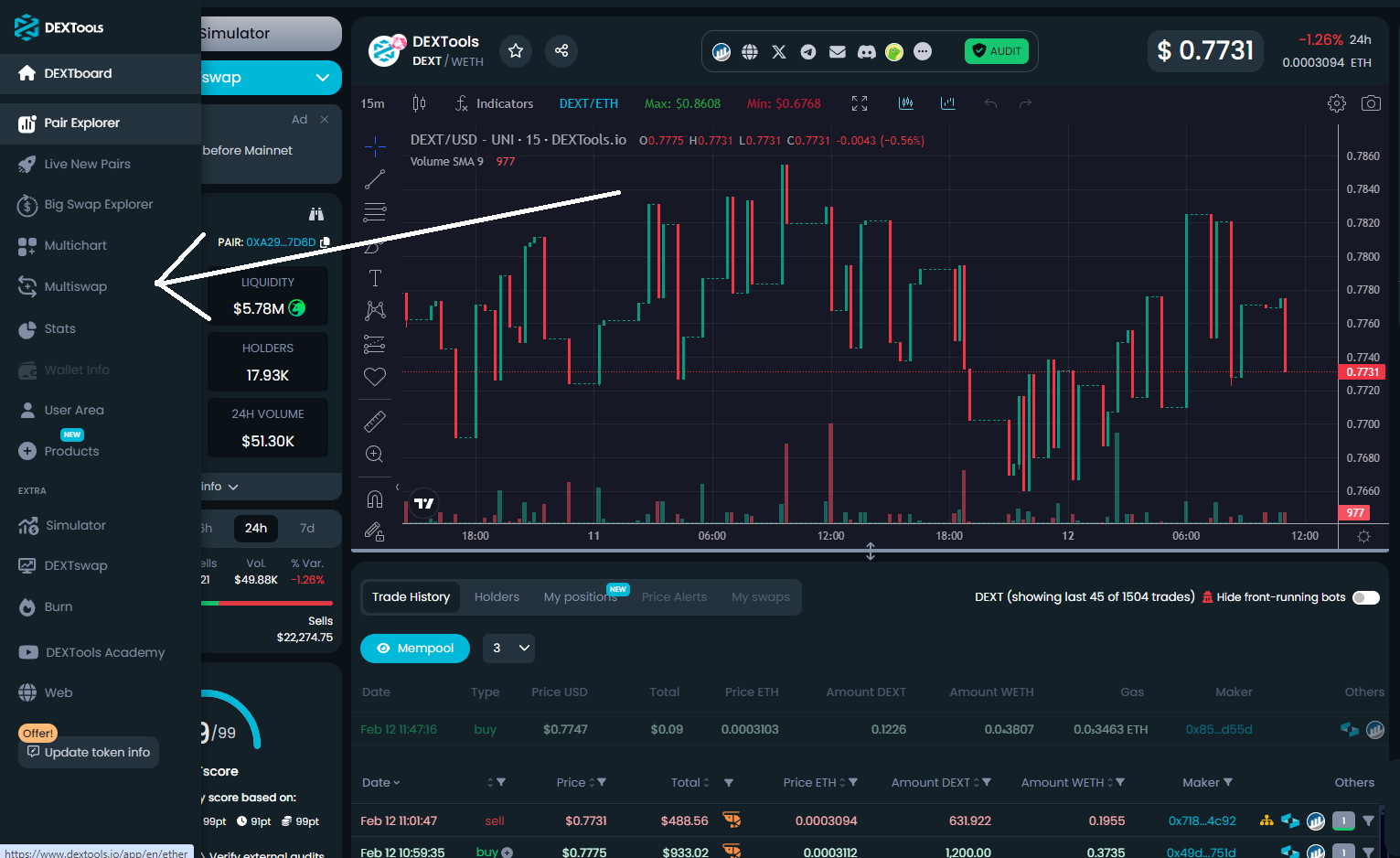The image size is (1400, 858).
Task: Click the Mempool button
Action: (x=415, y=649)
